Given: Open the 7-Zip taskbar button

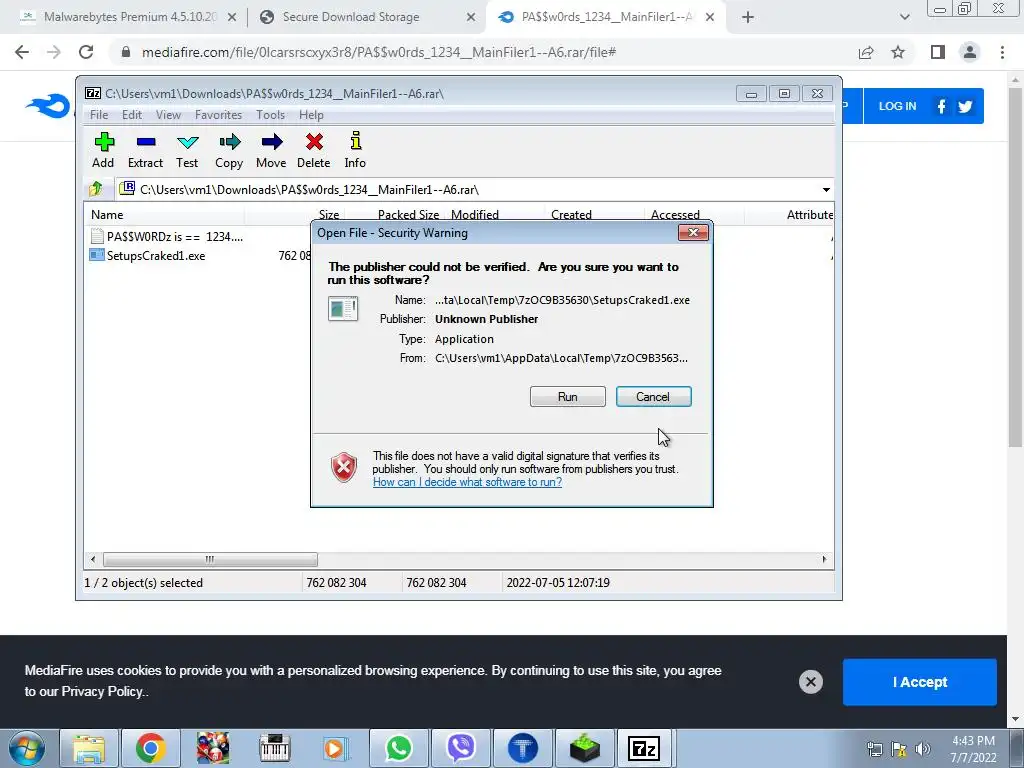Looking at the screenshot, I should (x=644, y=748).
